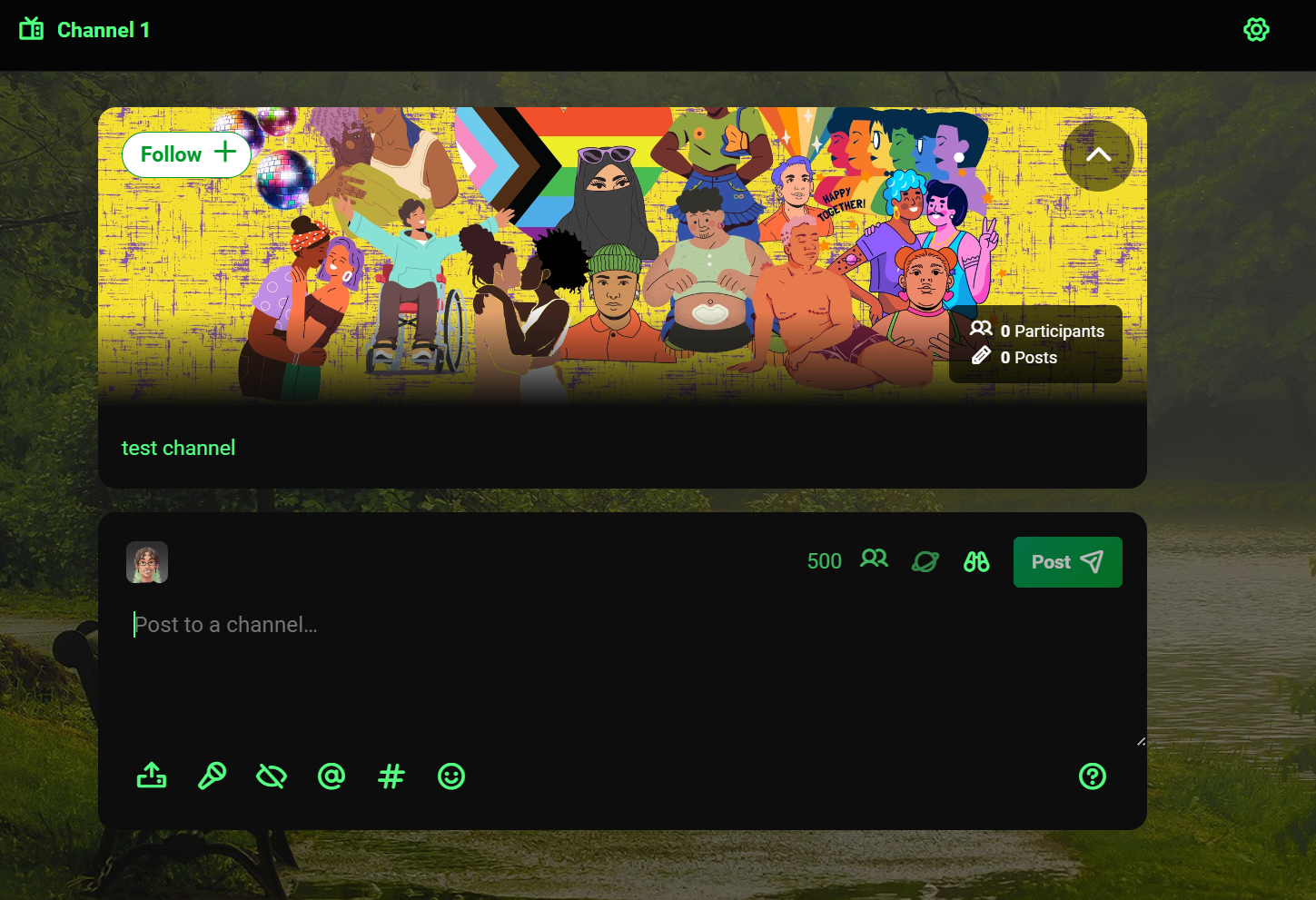Open the people icon beside 500 counter
This screenshot has width=1316, height=900.
pyautogui.click(x=874, y=559)
